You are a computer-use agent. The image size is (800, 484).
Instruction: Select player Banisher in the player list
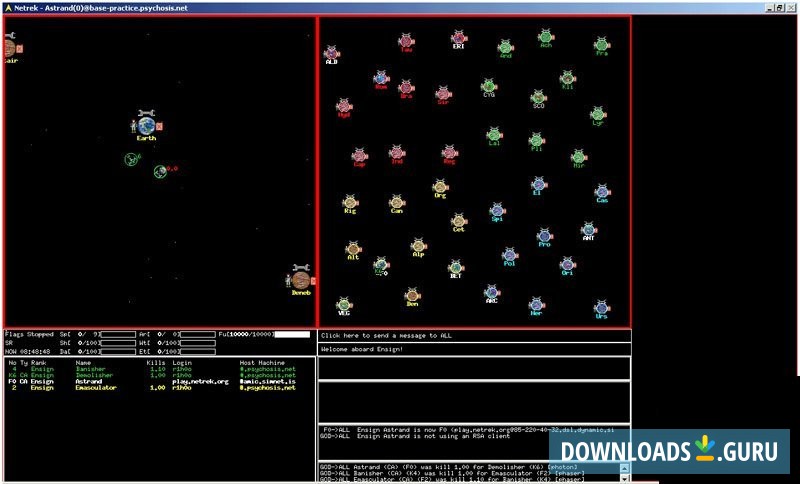click(x=90, y=369)
